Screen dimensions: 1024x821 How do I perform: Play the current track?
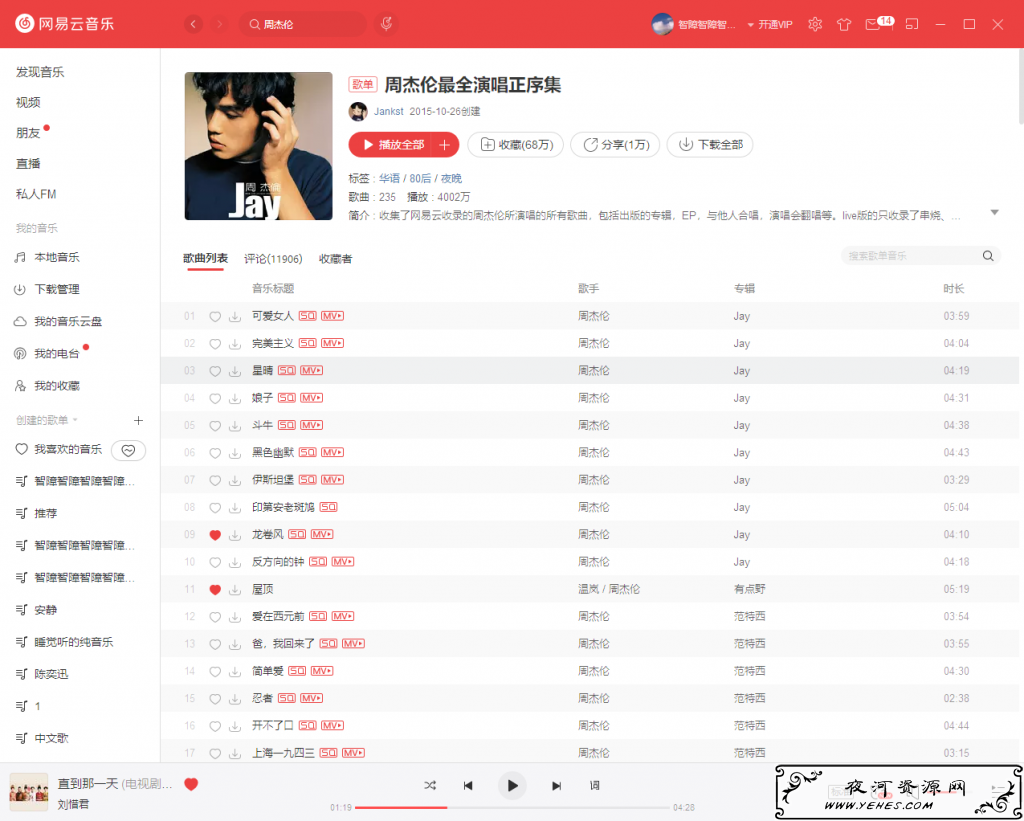(x=513, y=786)
